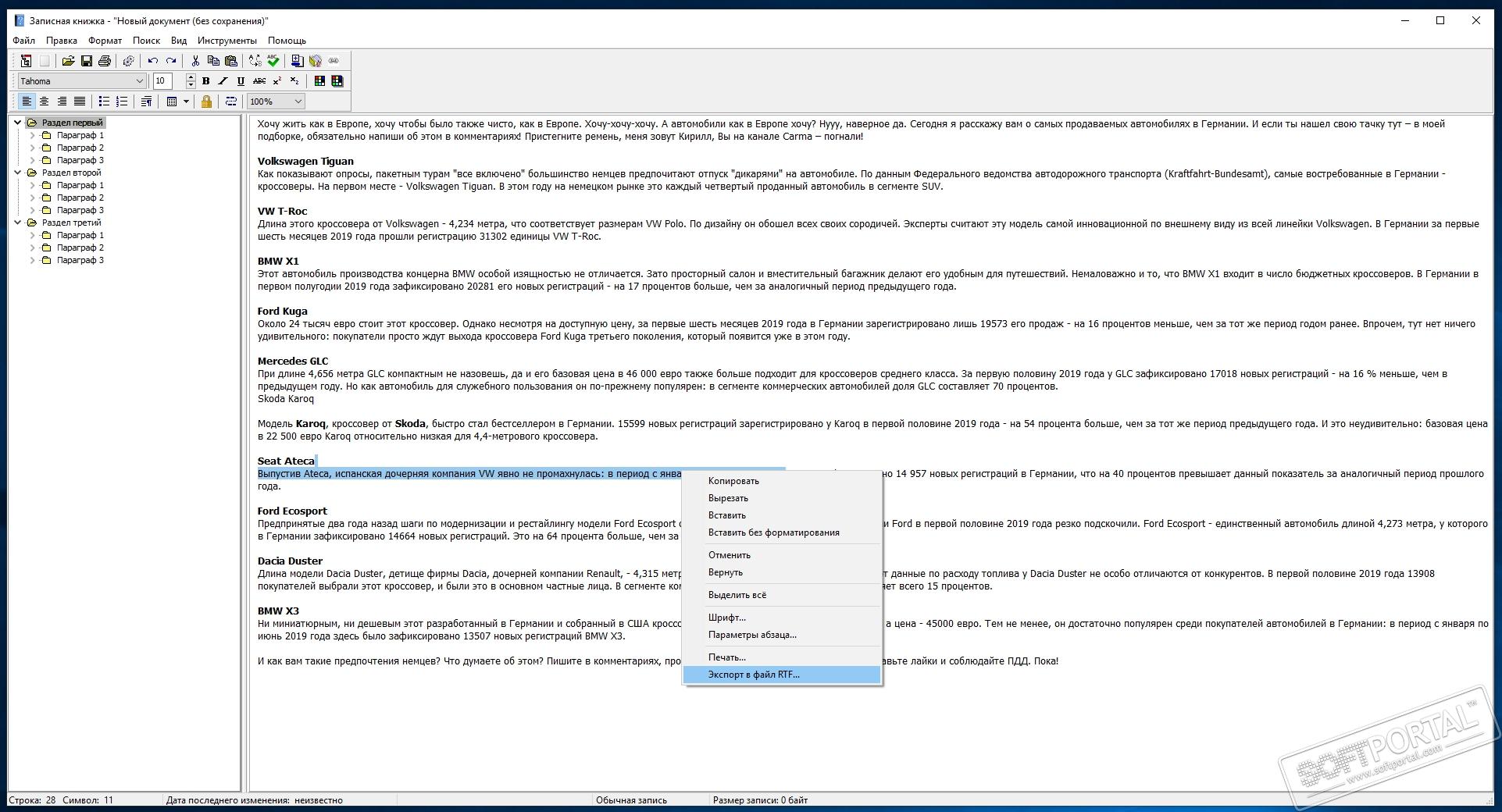Viewport: 1502px width, 812px height.
Task: Open the text color palette
Action: tap(319, 80)
